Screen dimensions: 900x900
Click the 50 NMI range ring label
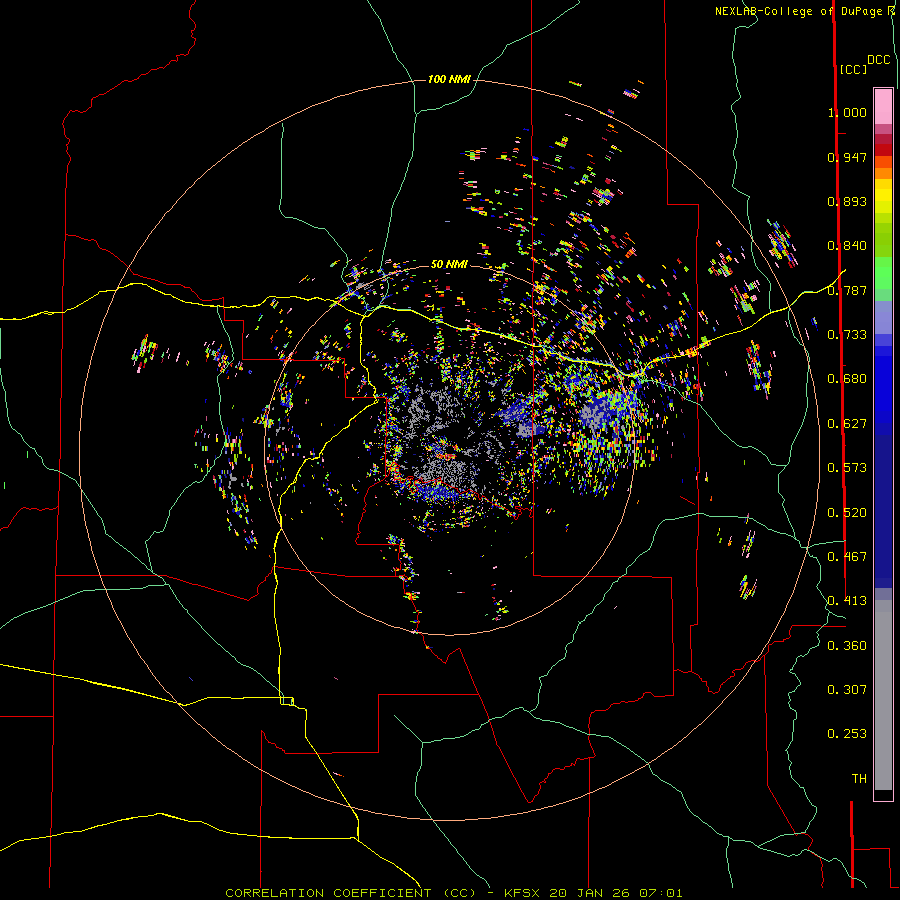tap(449, 264)
